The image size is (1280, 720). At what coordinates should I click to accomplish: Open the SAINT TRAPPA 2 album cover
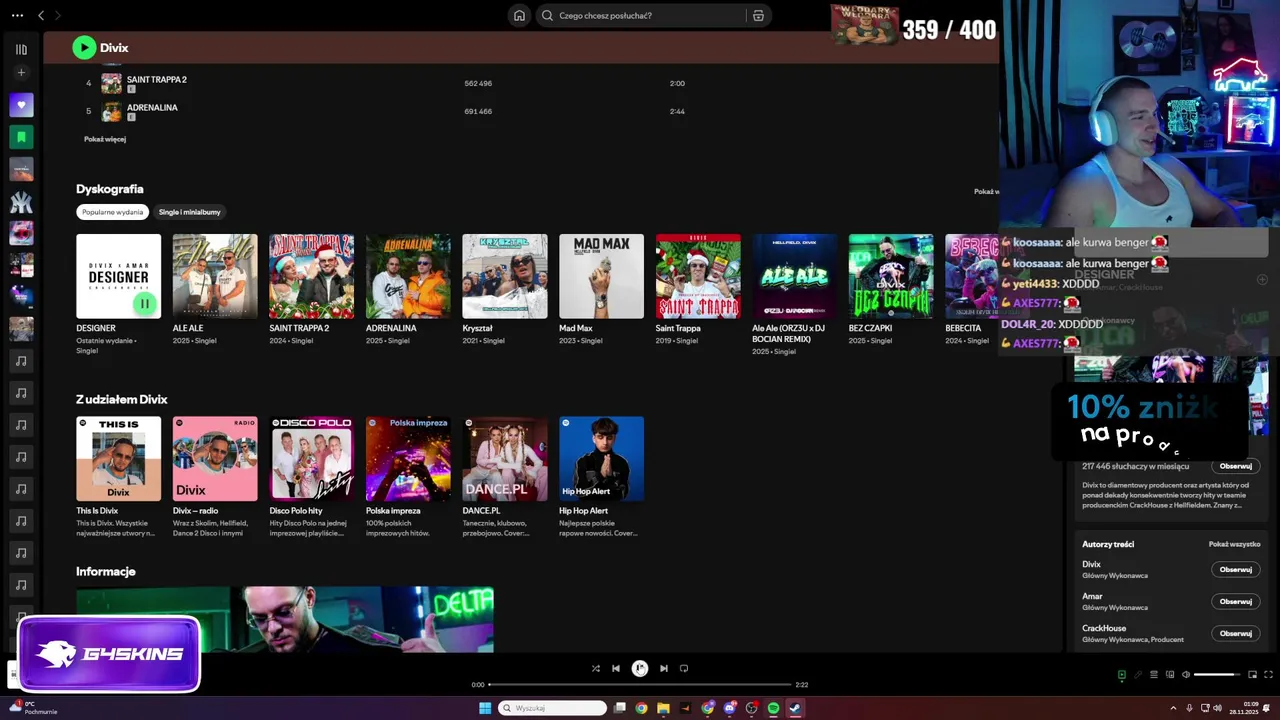[x=311, y=276]
